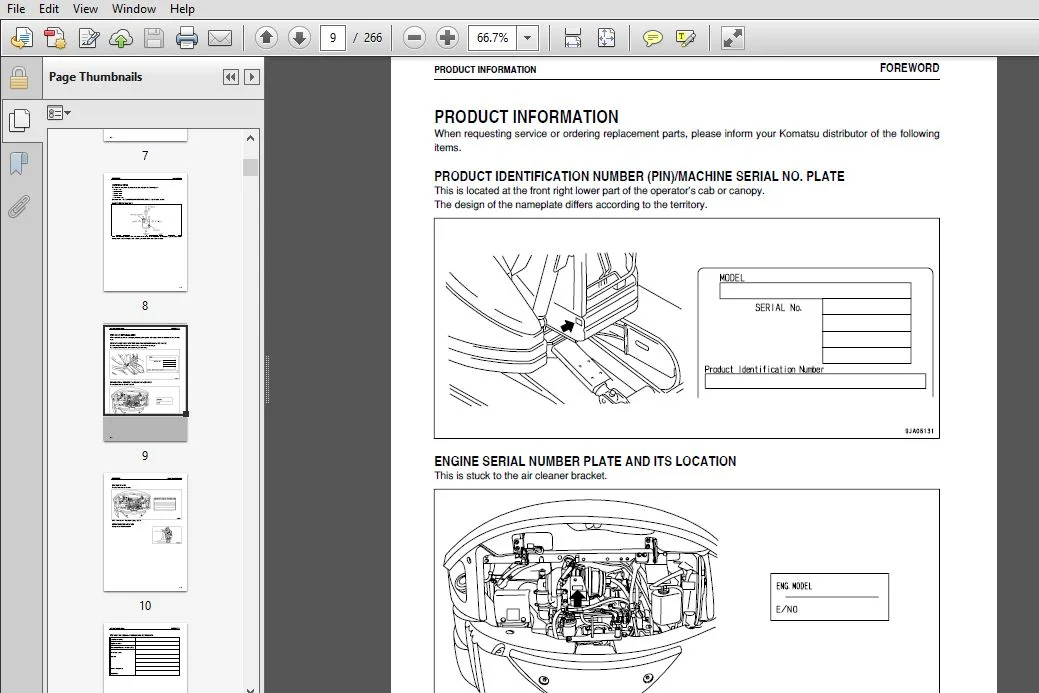The image size is (1039, 693).
Task: Select the page 10 thumbnail
Action: [145, 532]
